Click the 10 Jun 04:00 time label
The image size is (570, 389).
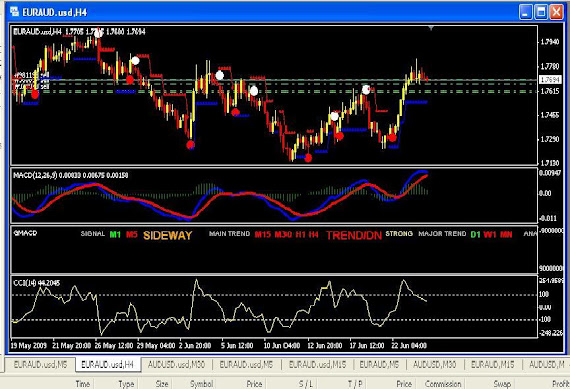(x=282, y=345)
